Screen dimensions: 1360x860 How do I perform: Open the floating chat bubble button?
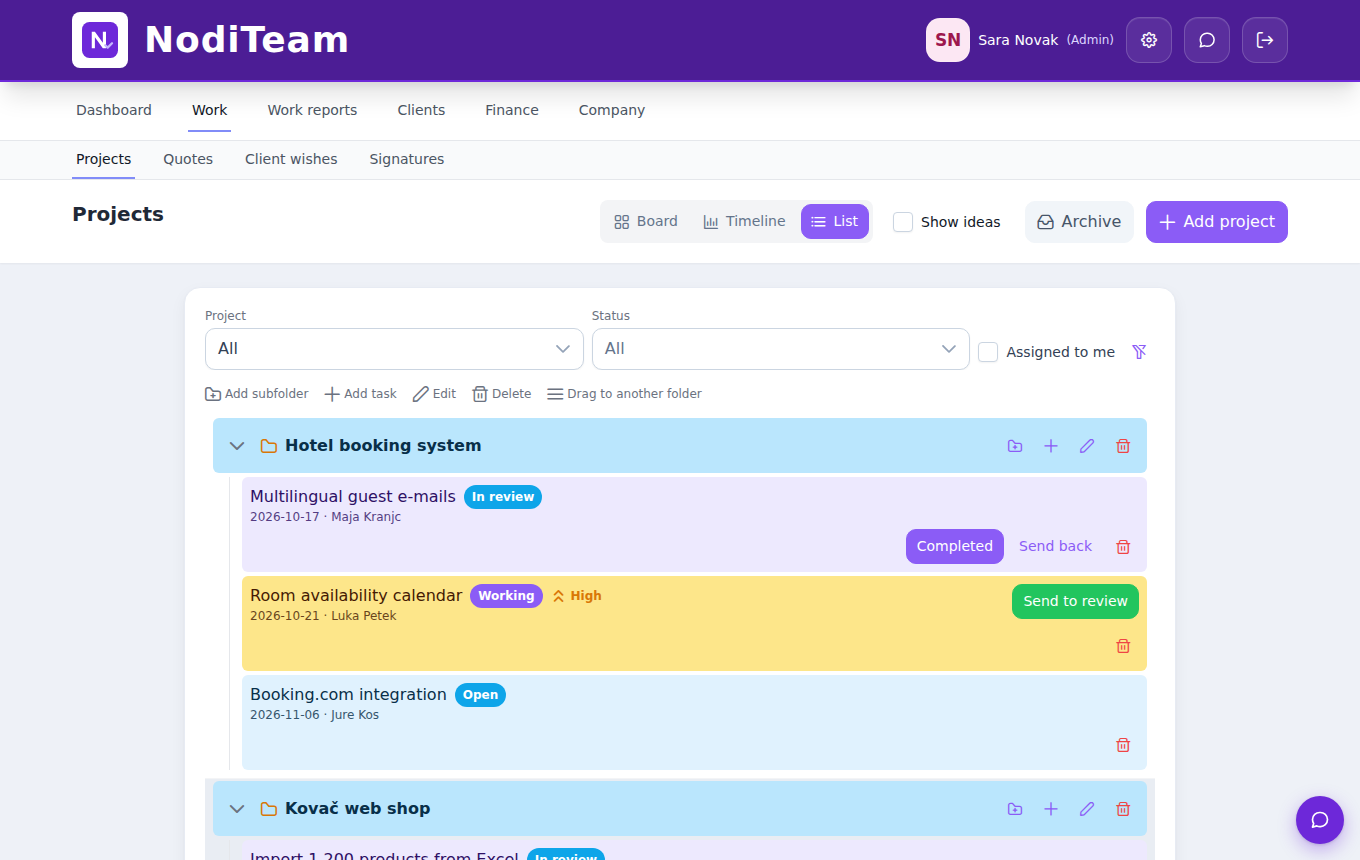tap(1320, 820)
